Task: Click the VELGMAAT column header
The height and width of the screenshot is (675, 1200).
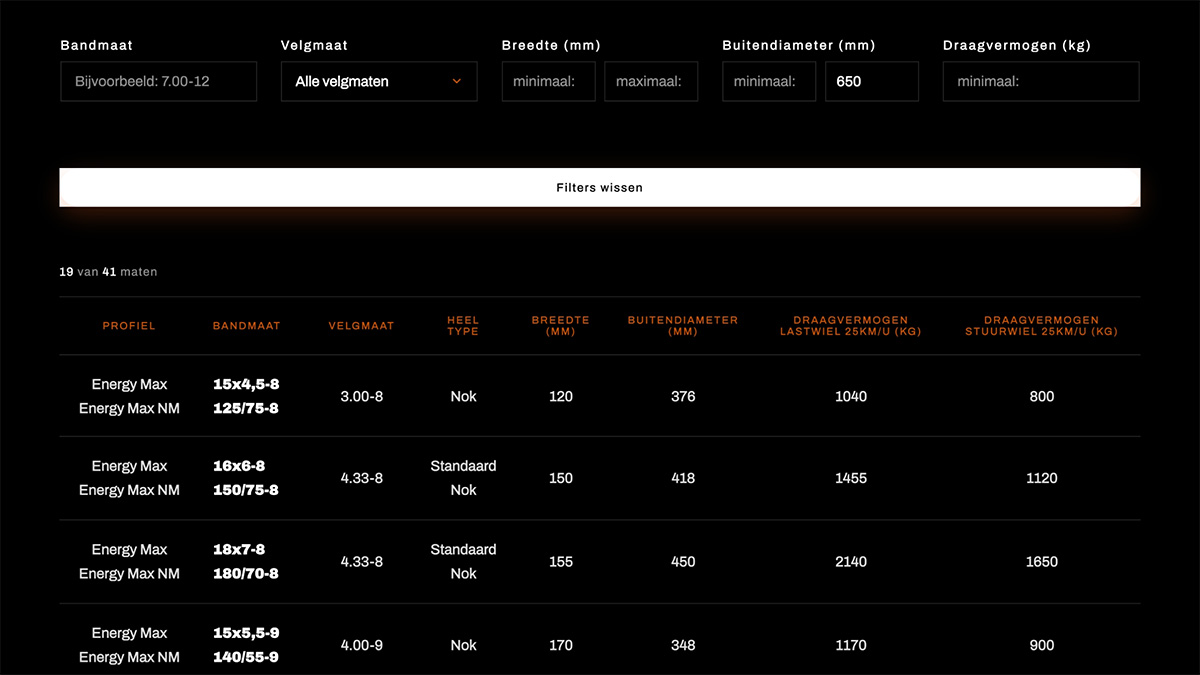Action: pos(361,326)
